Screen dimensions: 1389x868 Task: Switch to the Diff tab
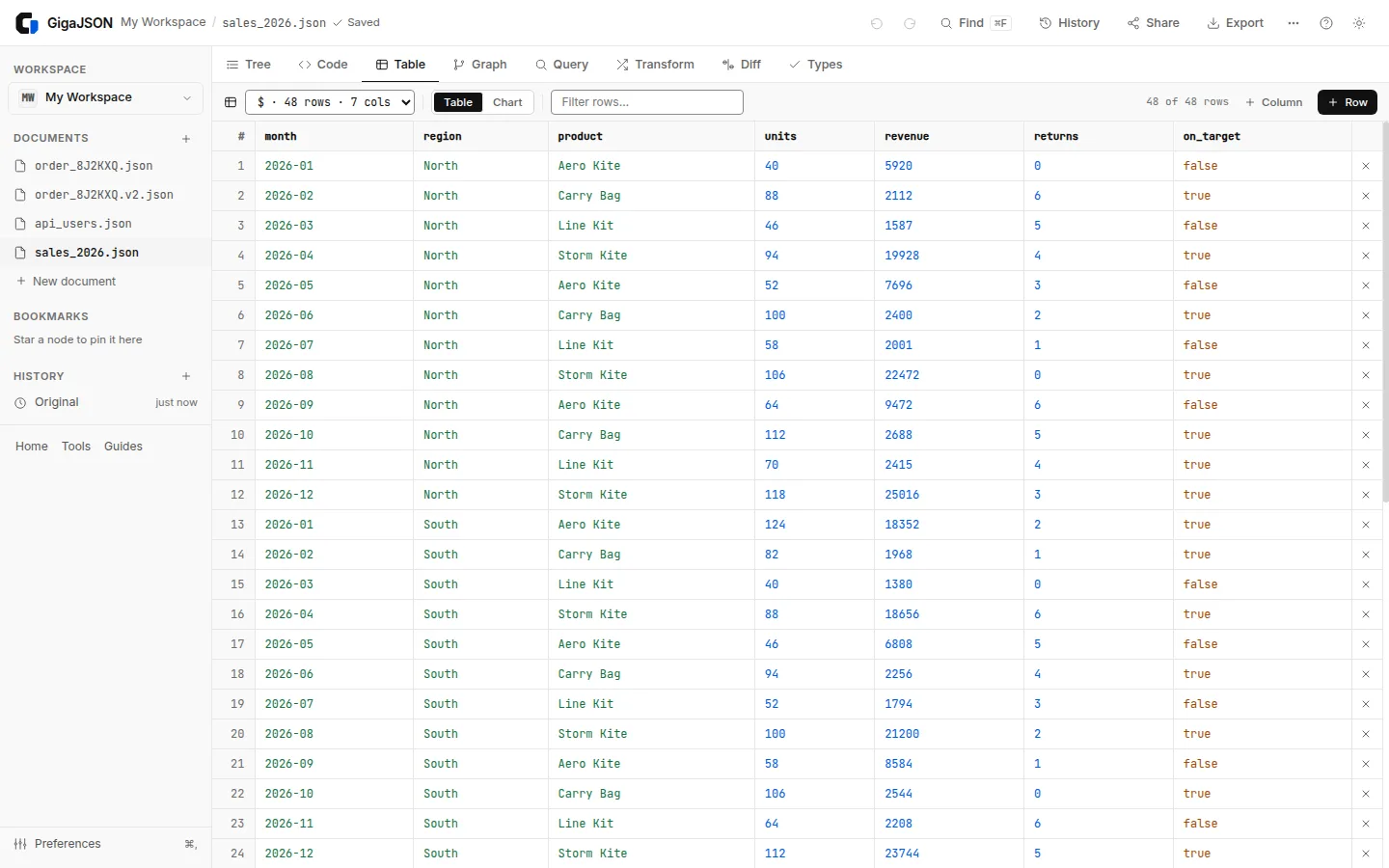[x=741, y=65]
